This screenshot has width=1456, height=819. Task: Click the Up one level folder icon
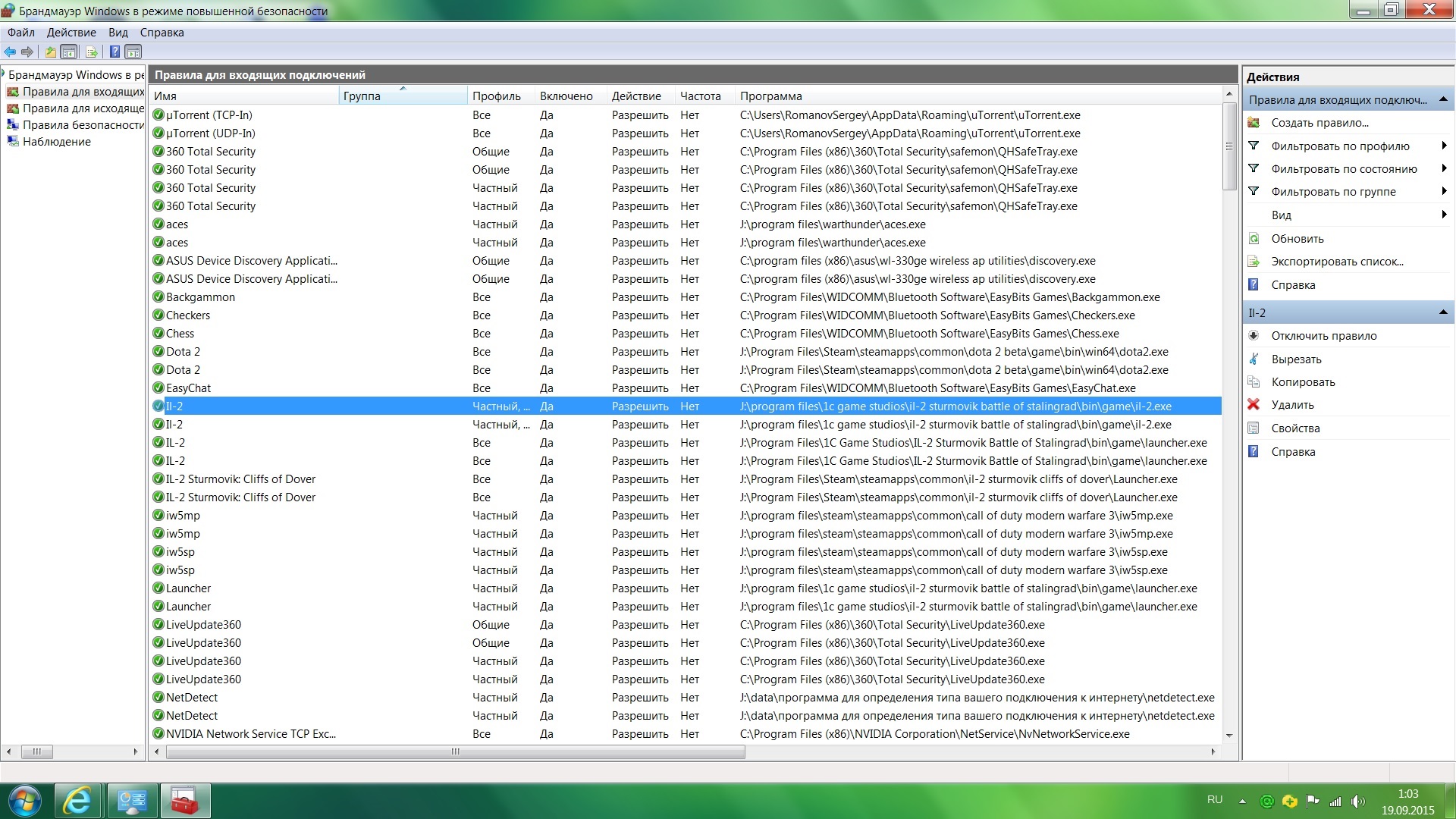50,52
